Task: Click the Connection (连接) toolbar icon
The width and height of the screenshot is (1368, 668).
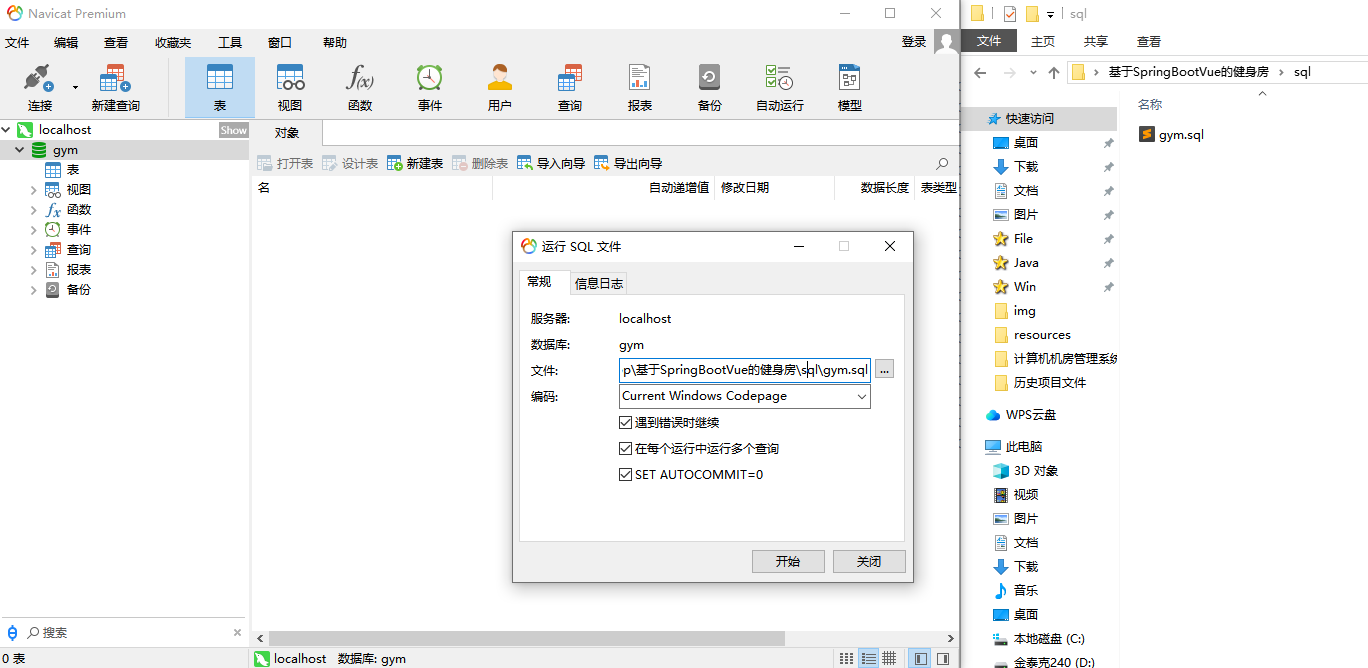Action: click(x=38, y=79)
